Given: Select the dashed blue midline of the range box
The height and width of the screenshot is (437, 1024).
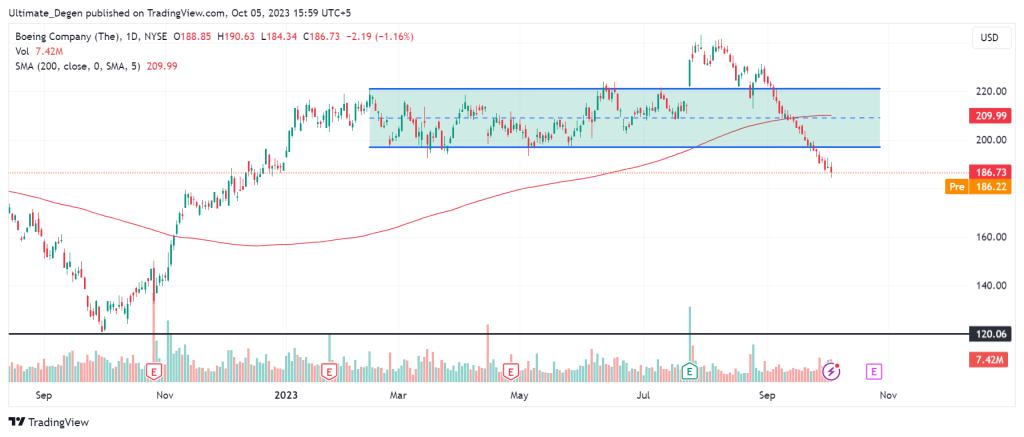Looking at the screenshot, I should [624, 118].
